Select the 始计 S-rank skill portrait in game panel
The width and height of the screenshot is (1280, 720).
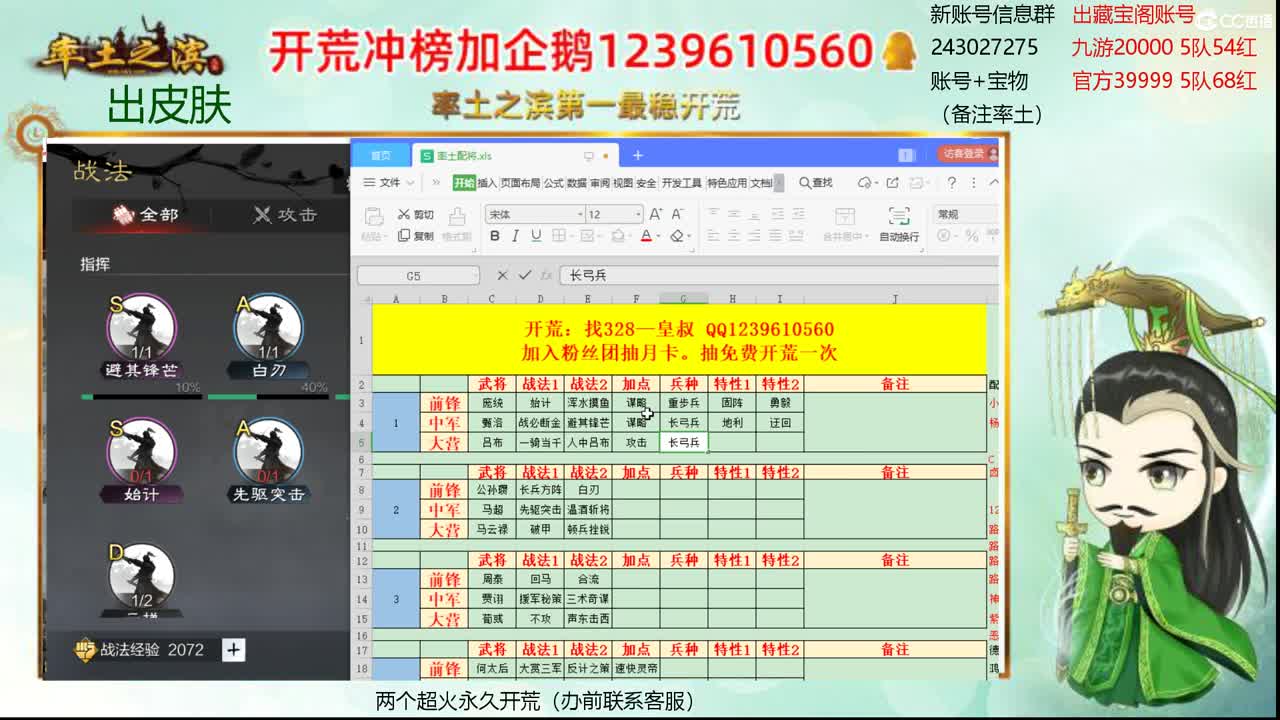coord(142,452)
